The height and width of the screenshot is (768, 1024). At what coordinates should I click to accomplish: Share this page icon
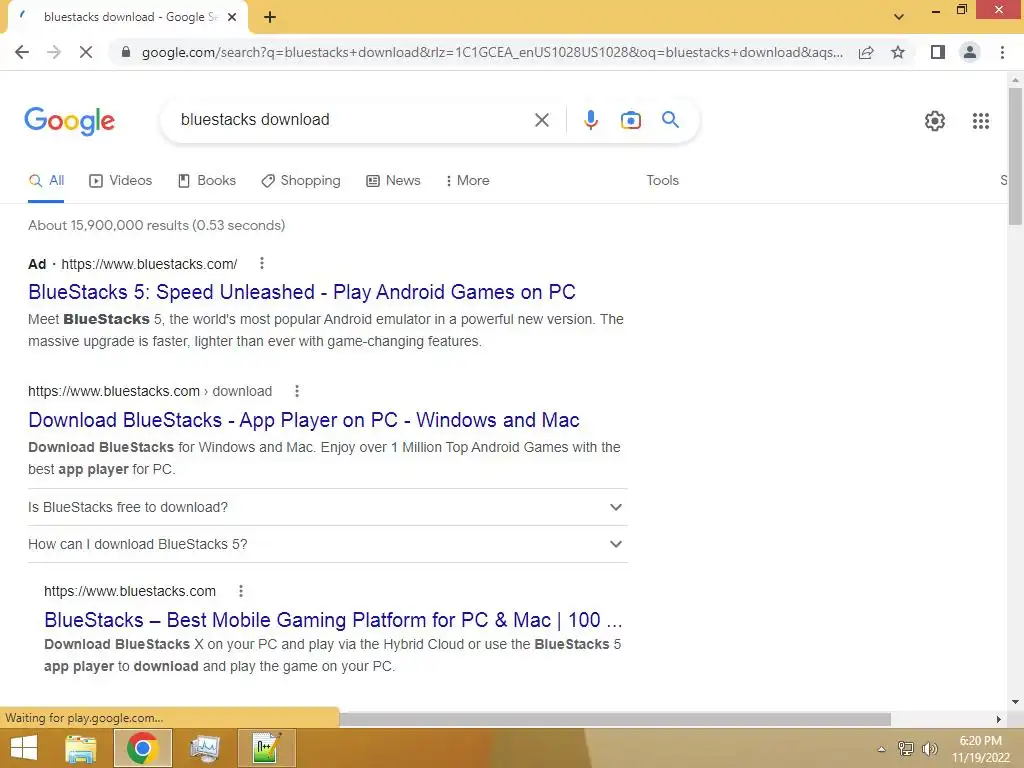866,52
